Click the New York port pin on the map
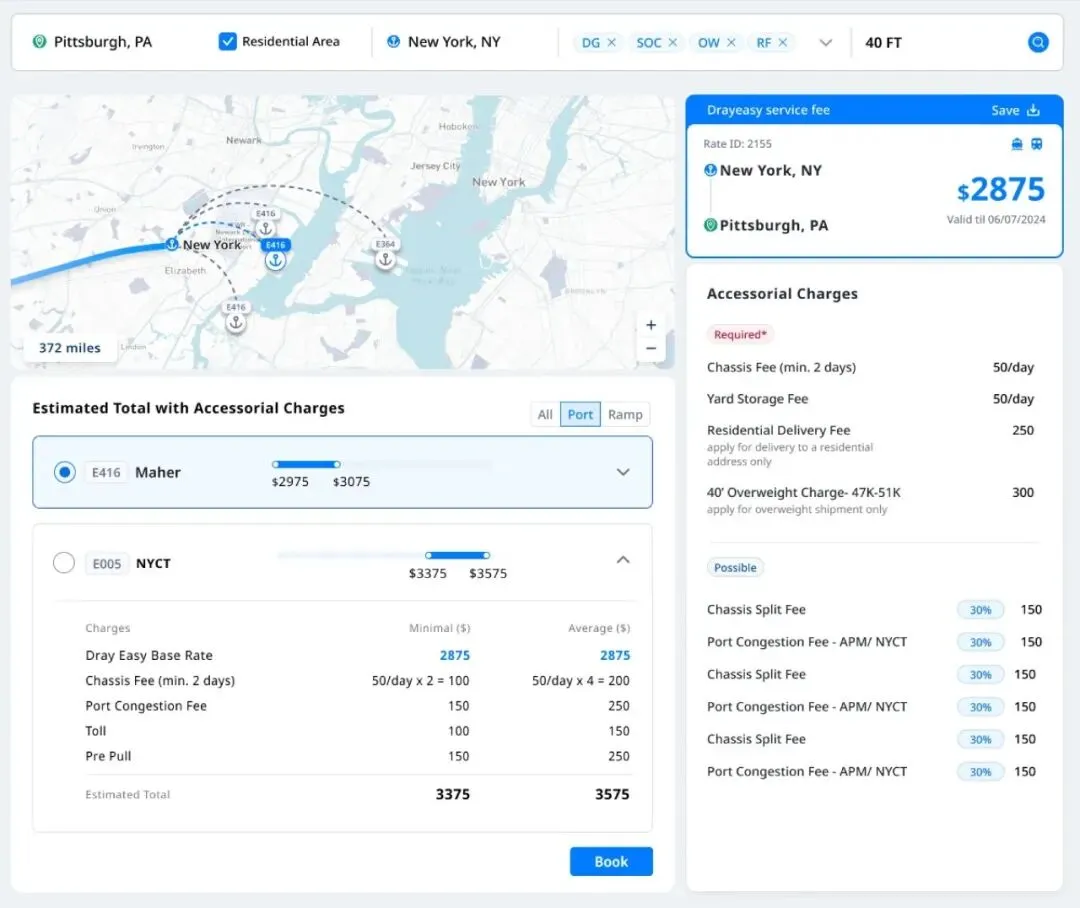 coord(172,244)
